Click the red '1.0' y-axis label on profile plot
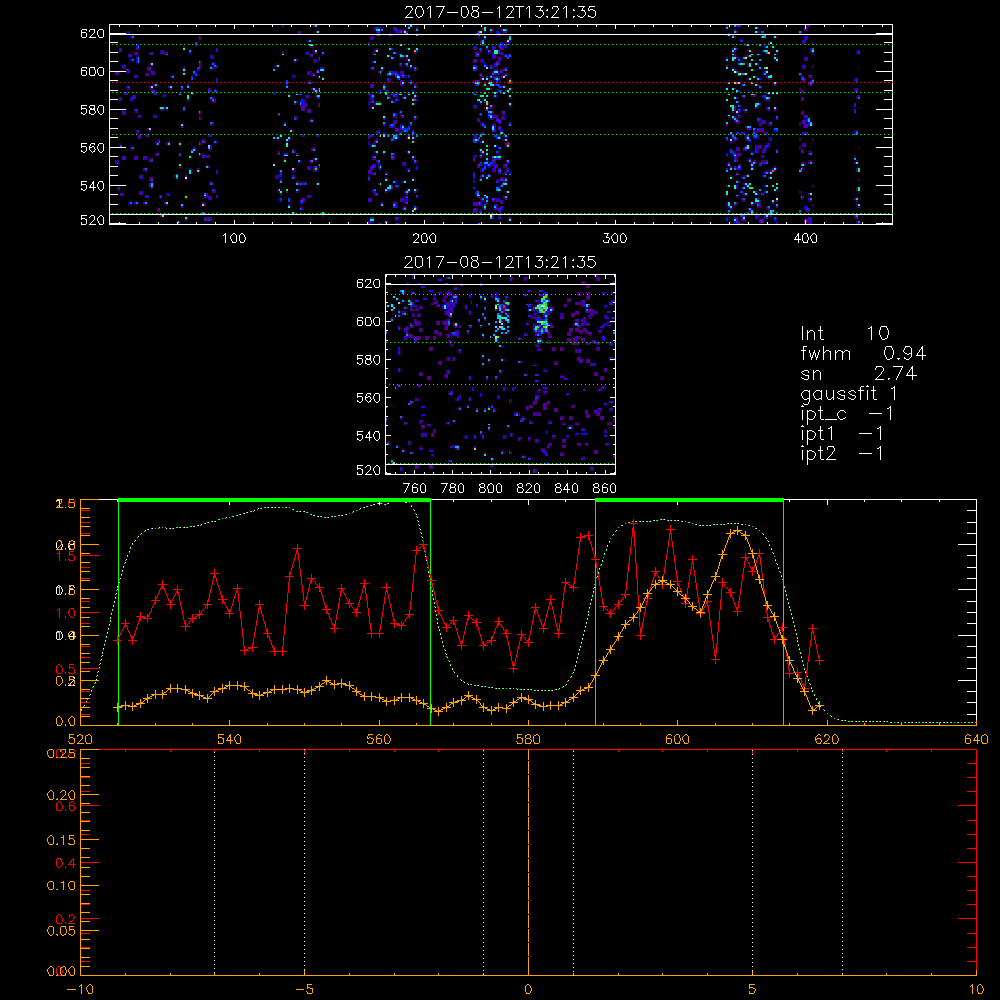This screenshot has width=1000, height=1000. [66, 613]
